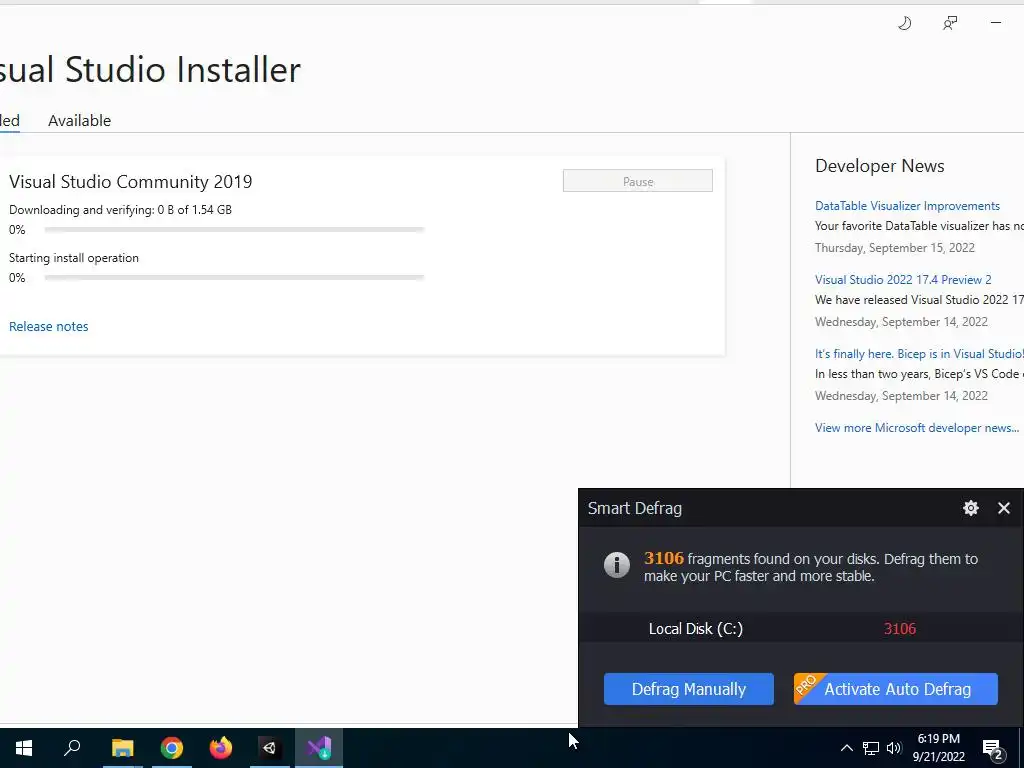The height and width of the screenshot is (768, 1024).
Task: Open the Windows Start menu
Action: point(24,748)
